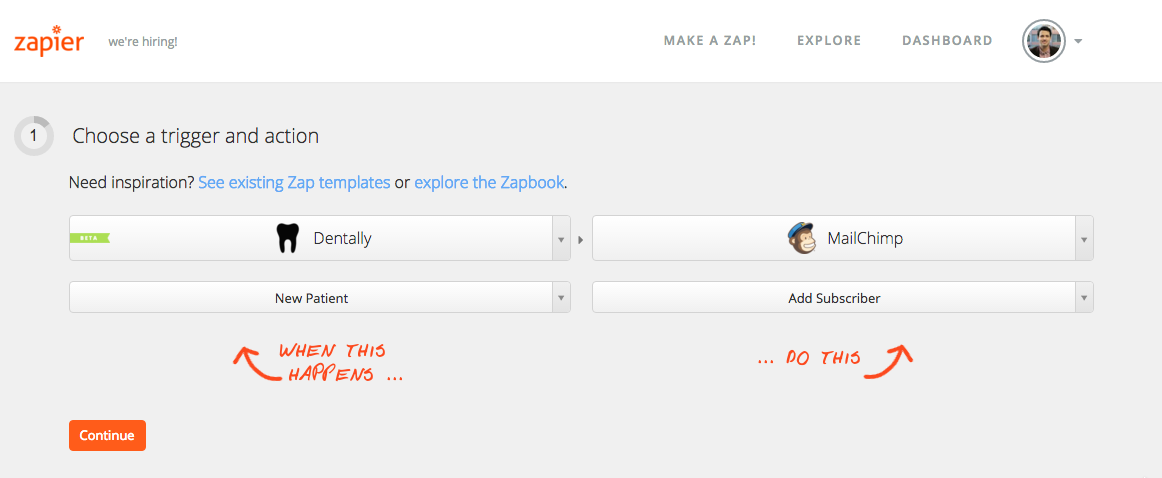Click the we're hiring! link
The image size is (1162, 478).
click(142, 42)
